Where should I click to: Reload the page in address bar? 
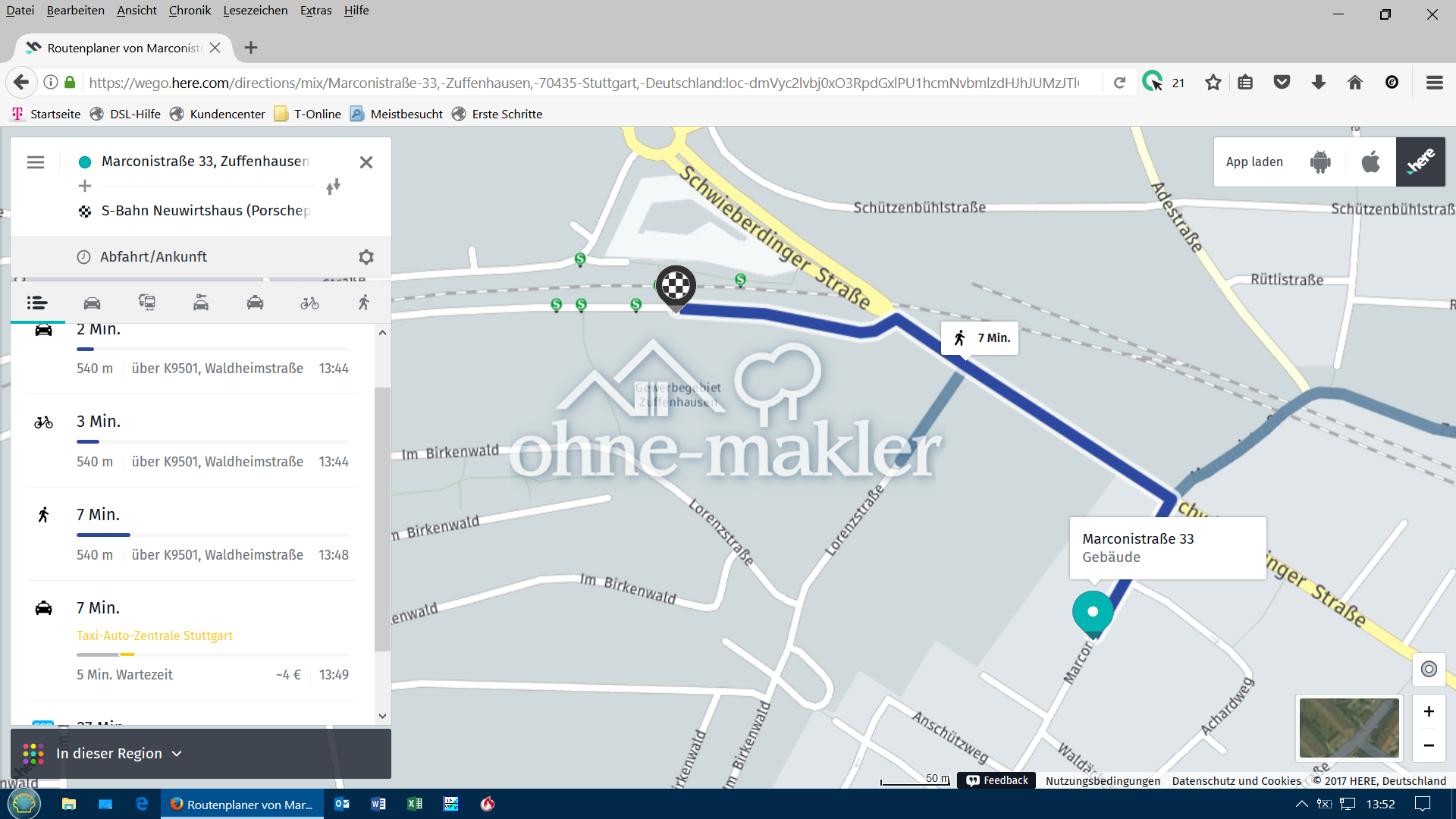tap(1119, 83)
